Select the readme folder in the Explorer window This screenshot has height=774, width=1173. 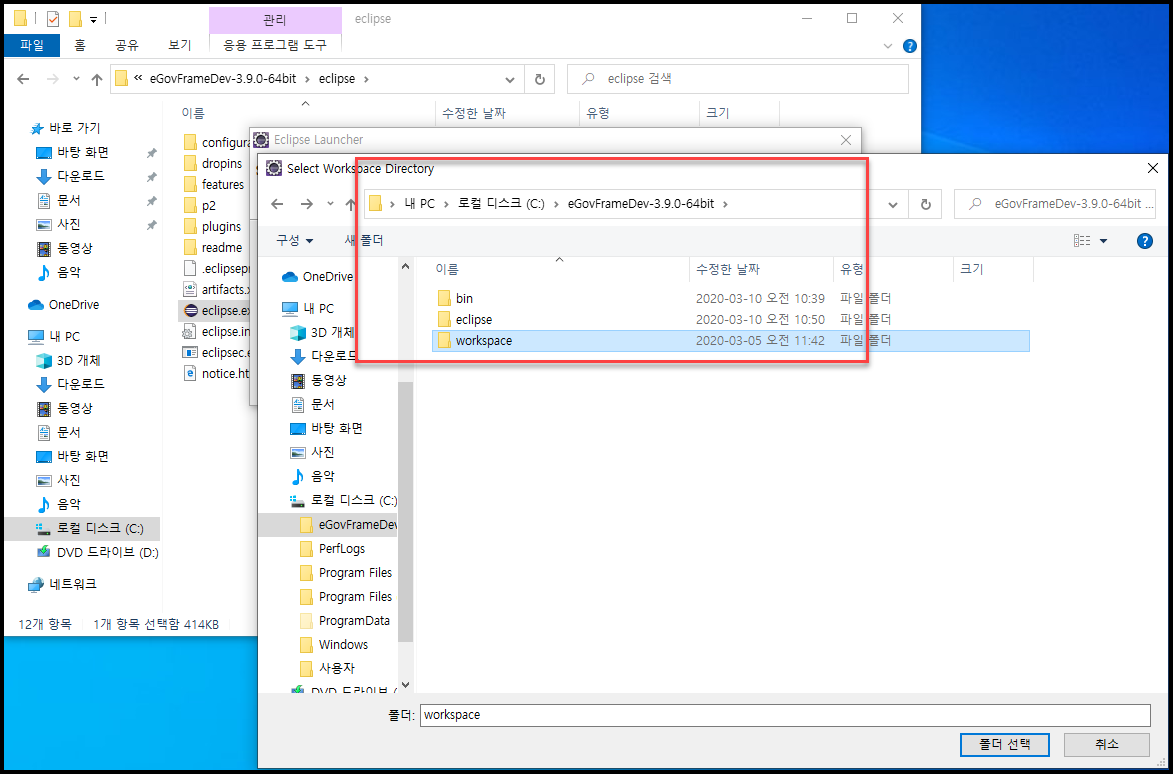212,247
